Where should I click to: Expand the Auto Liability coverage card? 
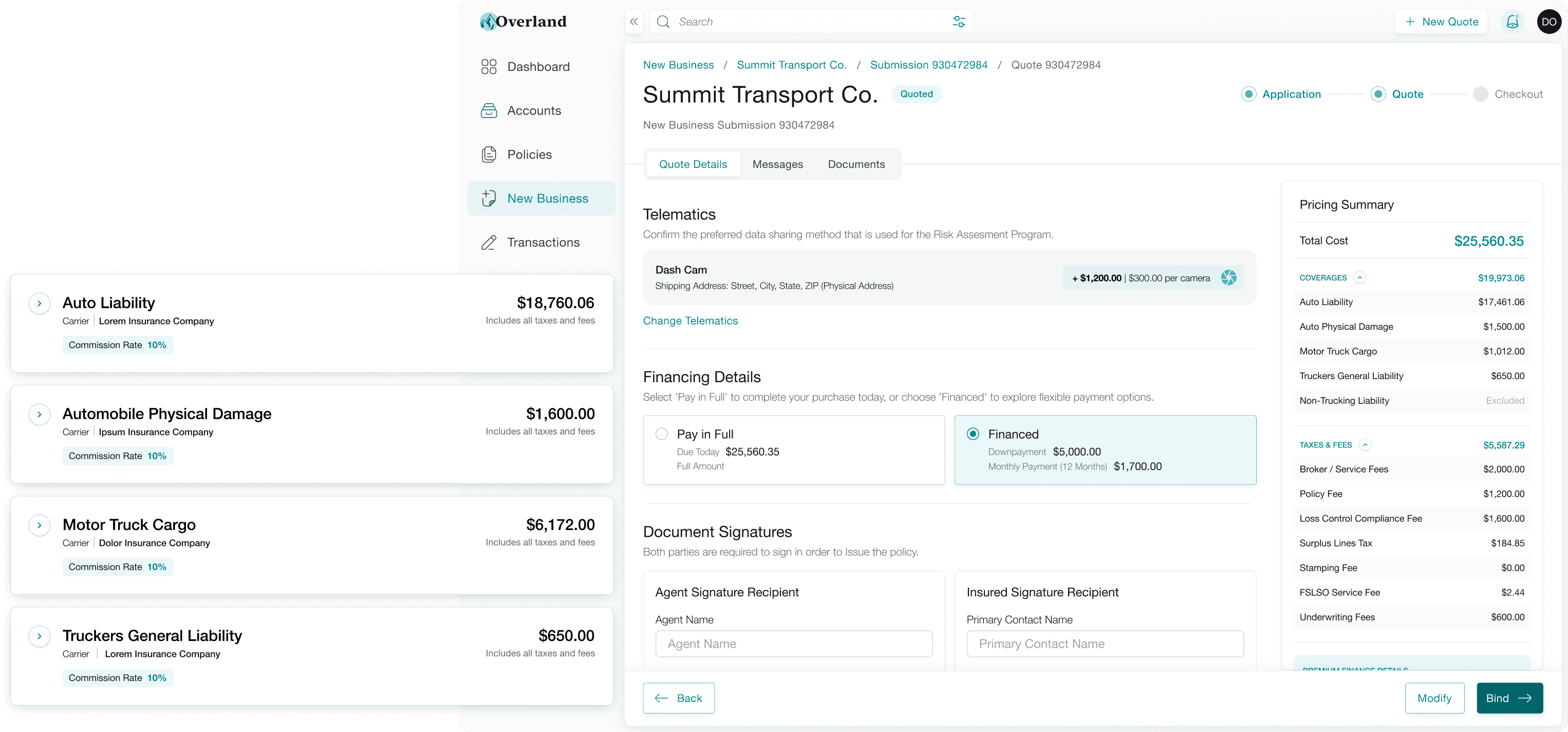[40, 303]
